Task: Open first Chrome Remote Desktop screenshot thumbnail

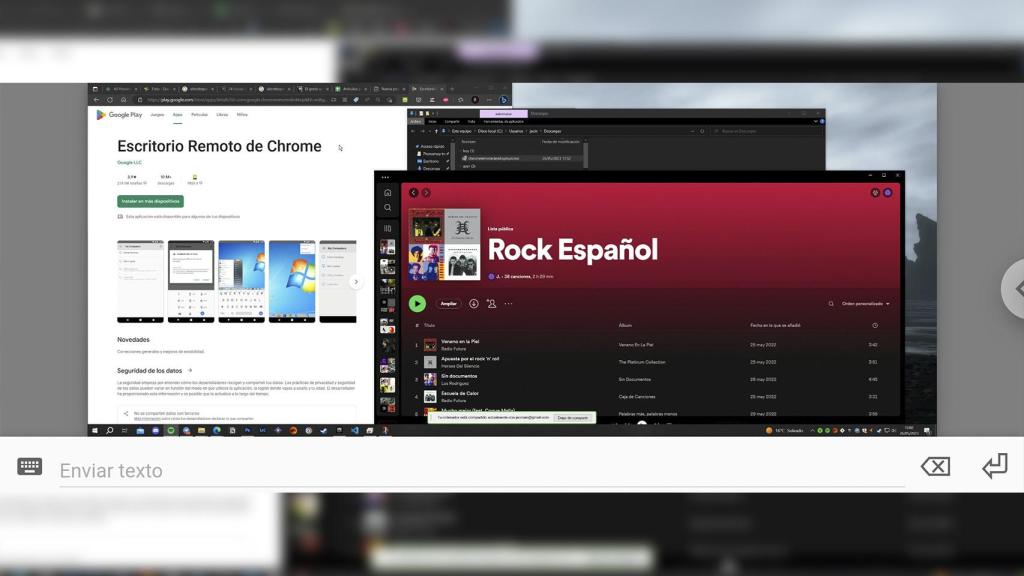Action: click(x=140, y=281)
